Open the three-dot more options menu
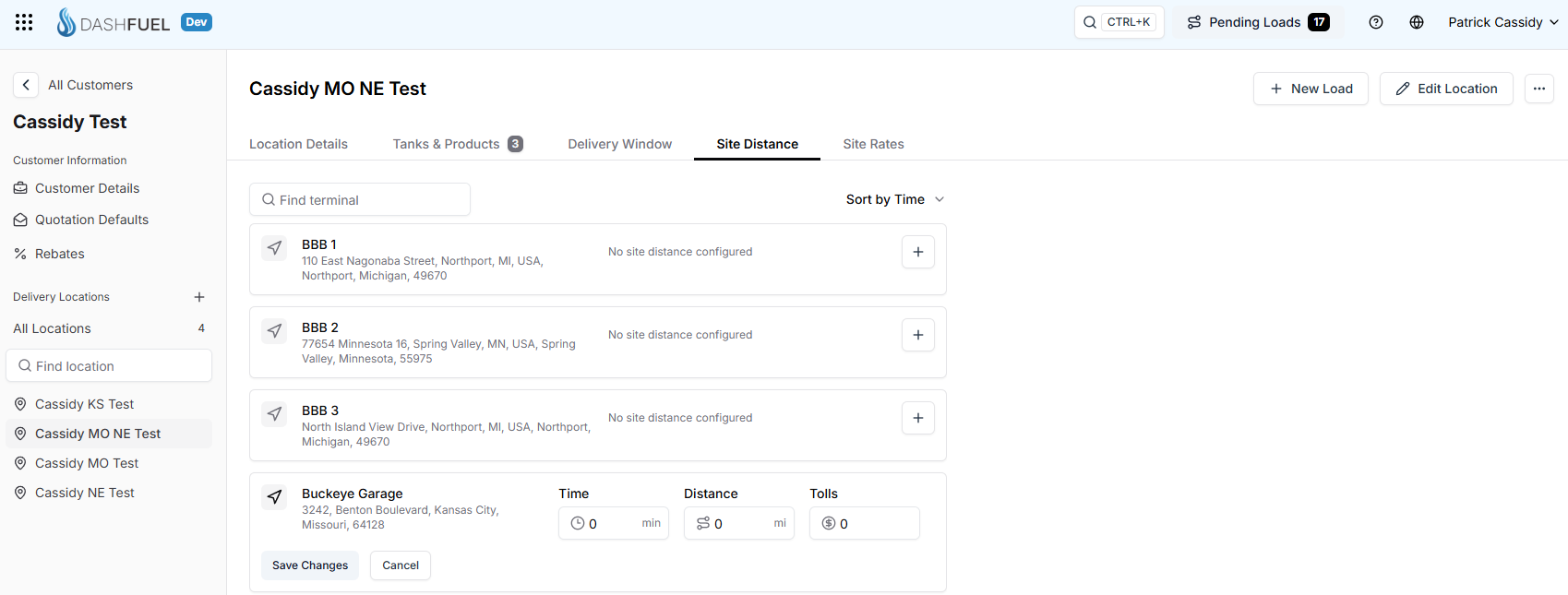 (x=1538, y=89)
